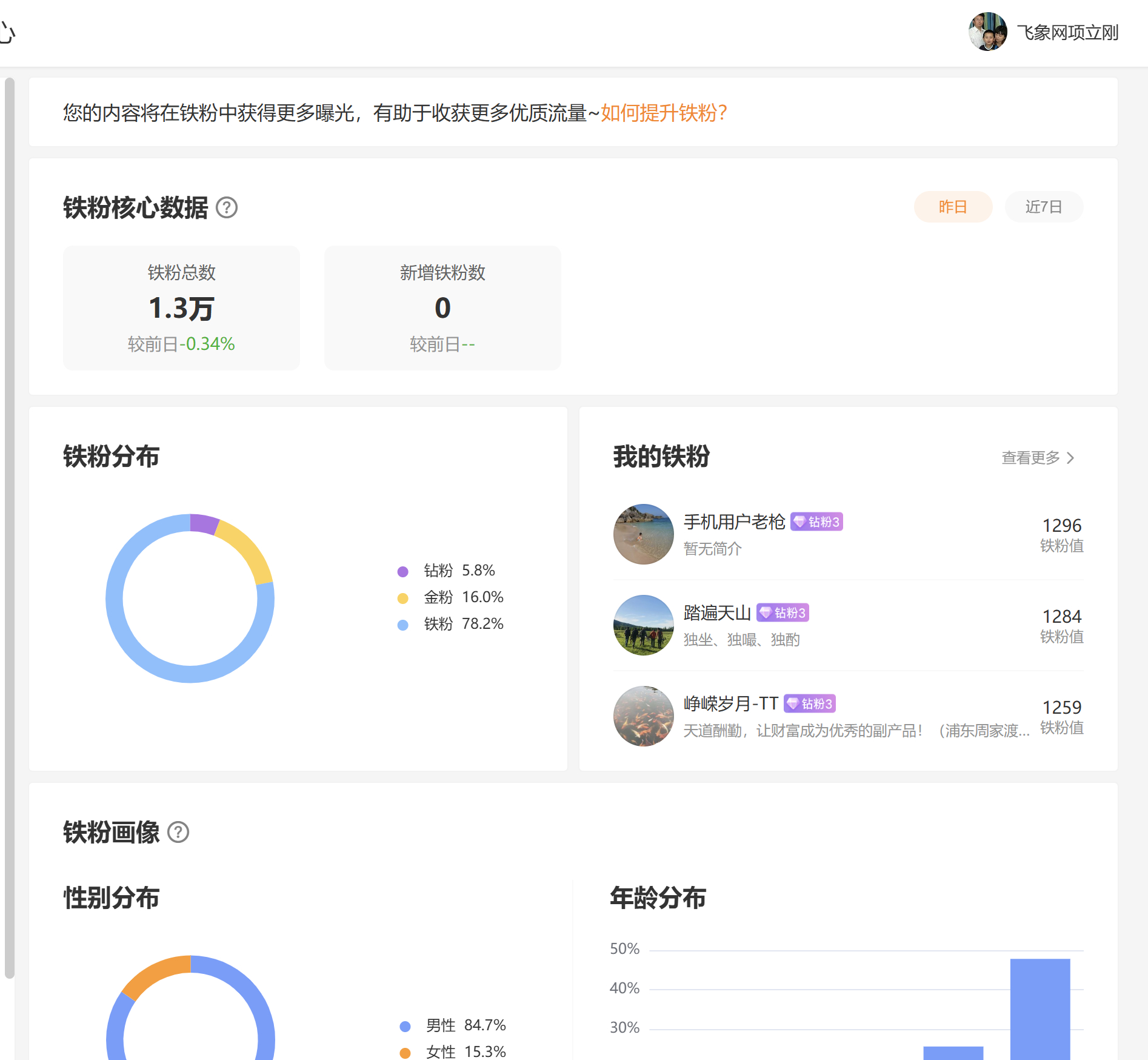Click the 钻粉3 badge next to 手机用户老枪

coord(816,522)
